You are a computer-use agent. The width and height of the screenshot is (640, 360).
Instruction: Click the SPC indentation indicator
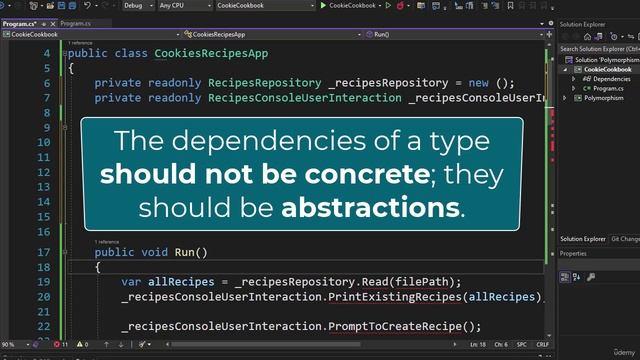coord(522,344)
